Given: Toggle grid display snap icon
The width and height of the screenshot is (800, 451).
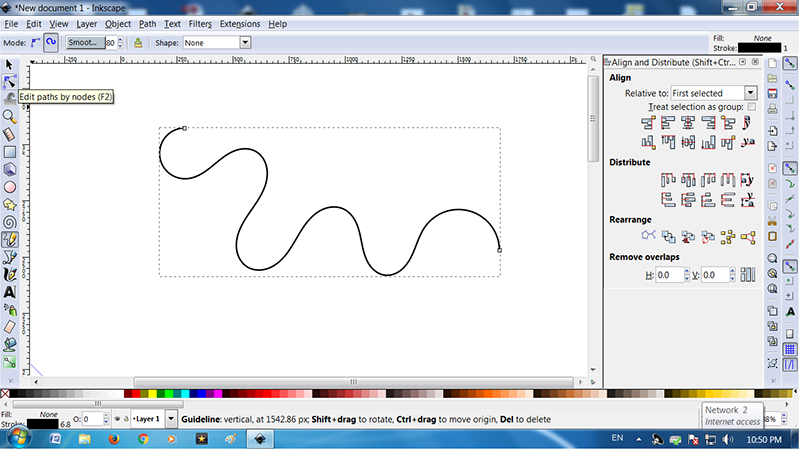Looking at the screenshot, I should (x=790, y=349).
